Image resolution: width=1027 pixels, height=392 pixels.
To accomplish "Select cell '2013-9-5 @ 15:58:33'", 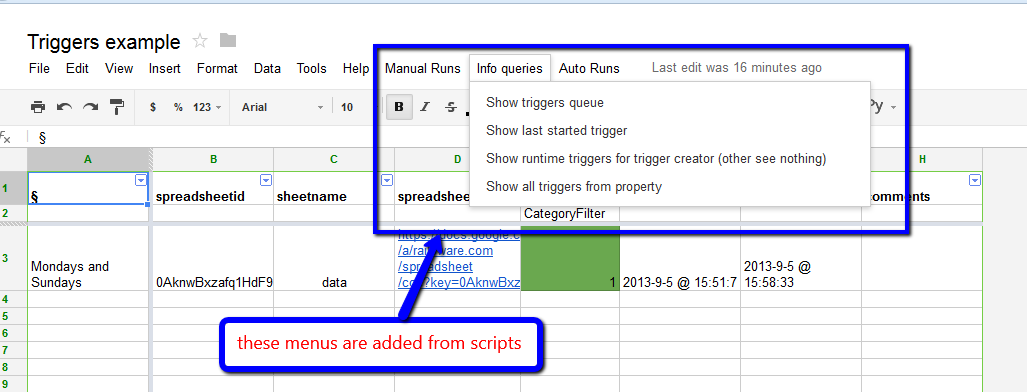I will [801, 259].
